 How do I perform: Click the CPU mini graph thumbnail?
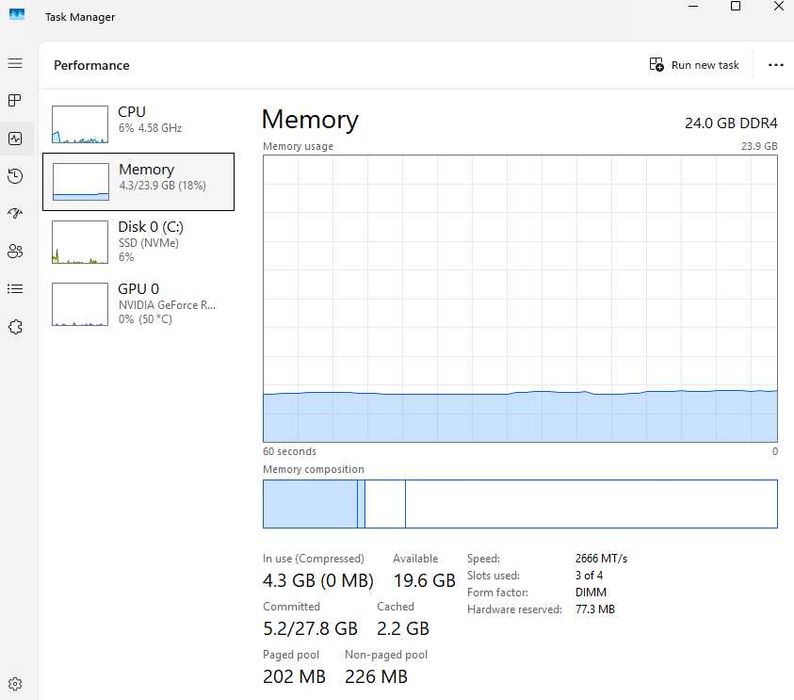coord(80,124)
